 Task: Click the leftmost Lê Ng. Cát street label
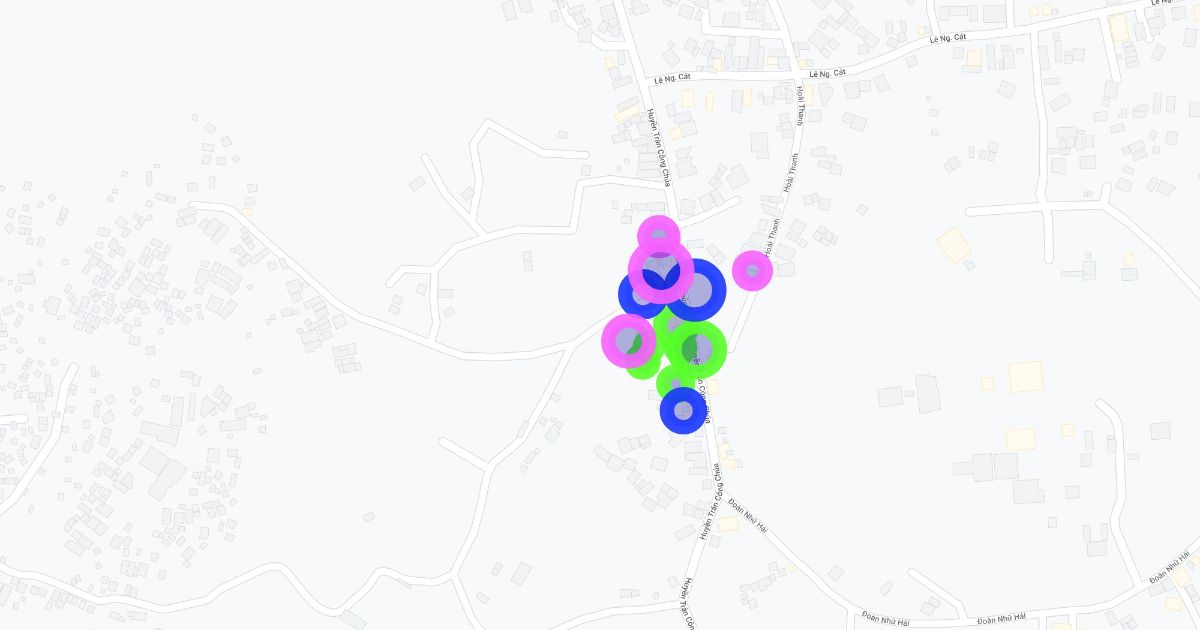coord(672,78)
